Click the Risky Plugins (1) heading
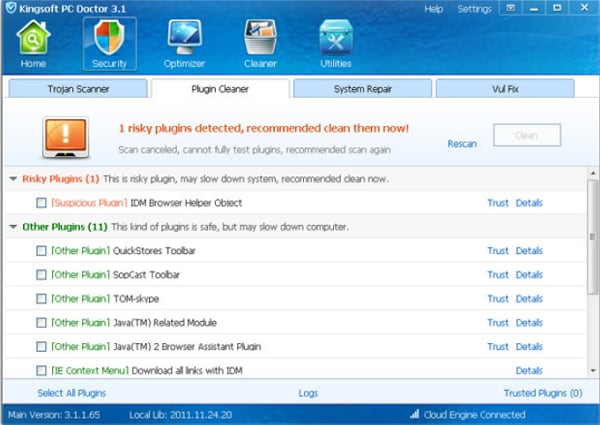The width and height of the screenshot is (600, 425). pyautogui.click(x=61, y=179)
